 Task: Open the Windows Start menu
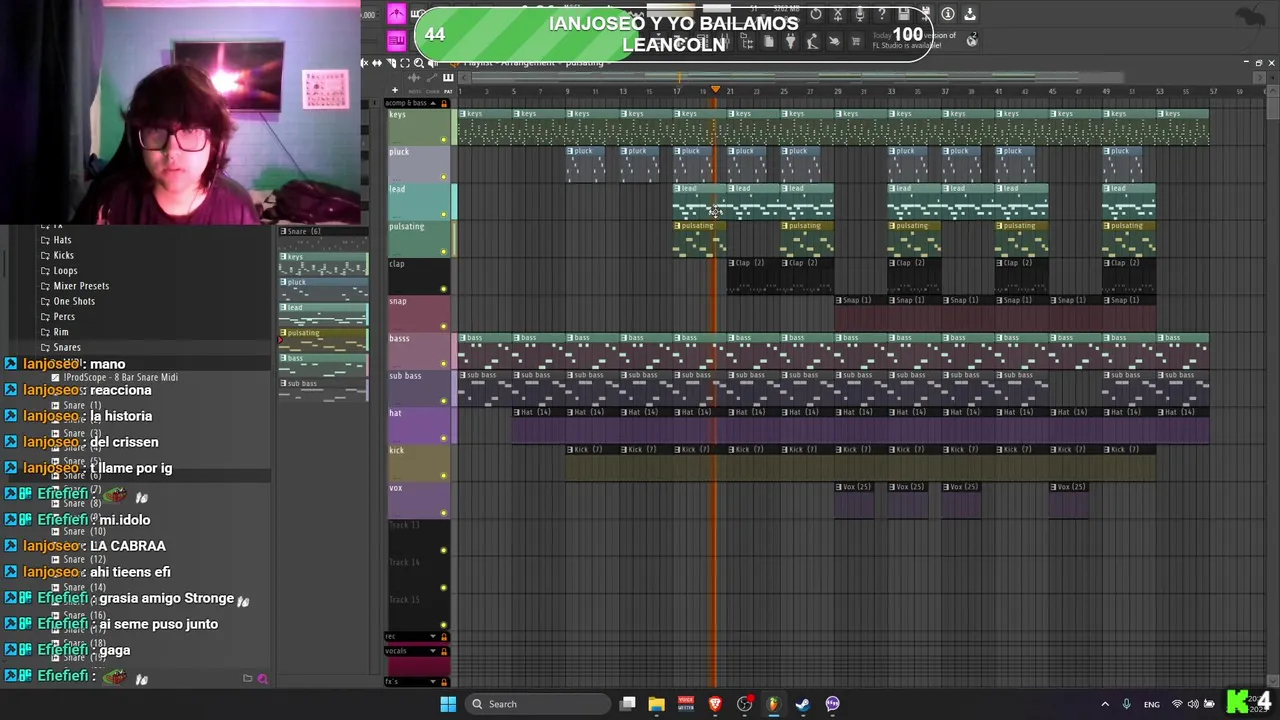(448, 704)
